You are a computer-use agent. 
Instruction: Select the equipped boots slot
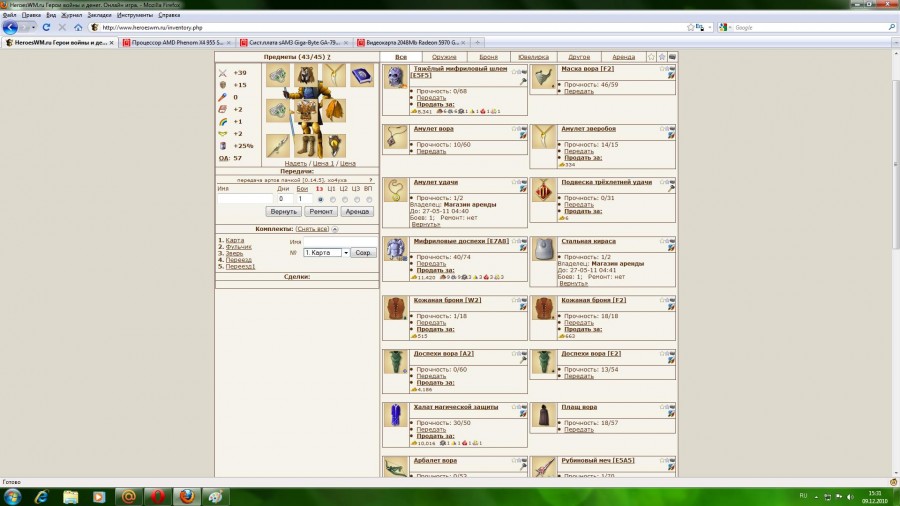(x=306, y=145)
